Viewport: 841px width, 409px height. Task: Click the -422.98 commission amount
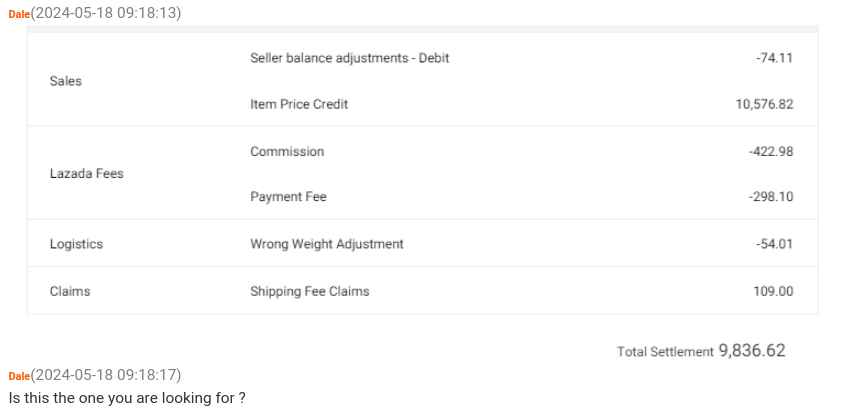[x=770, y=151]
